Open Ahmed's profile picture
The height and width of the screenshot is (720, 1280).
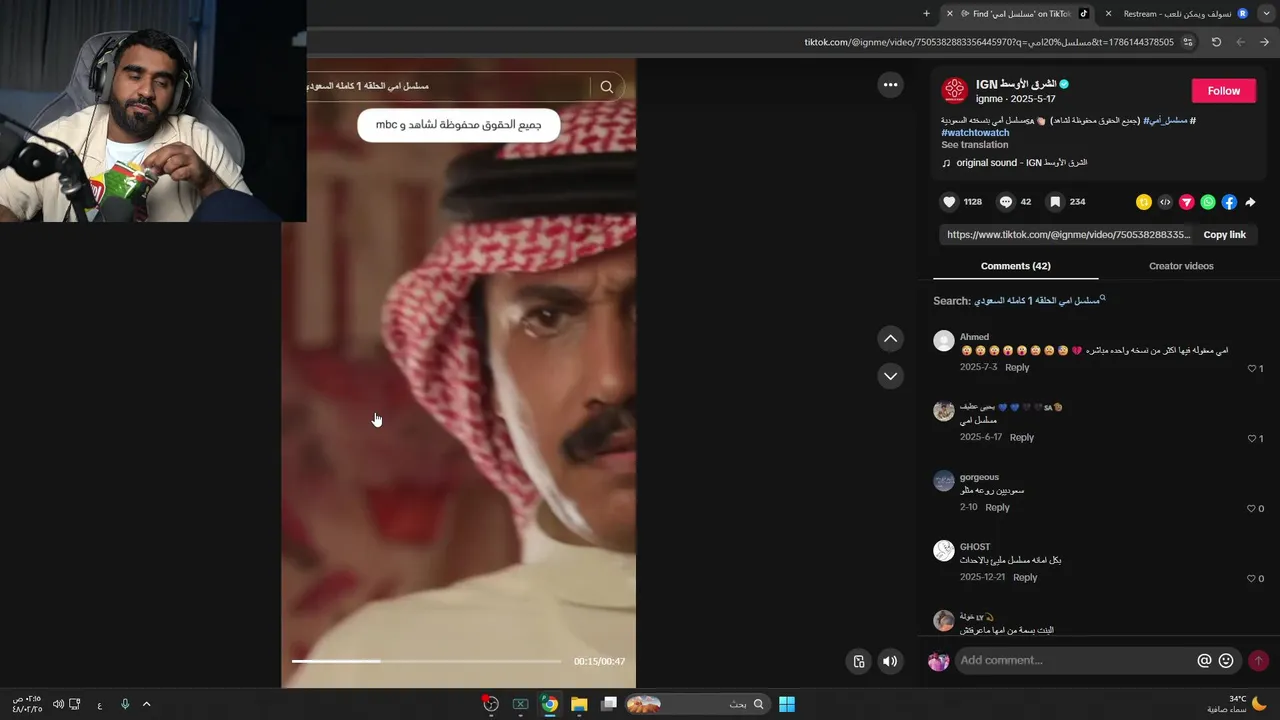[x=944, y=341]
